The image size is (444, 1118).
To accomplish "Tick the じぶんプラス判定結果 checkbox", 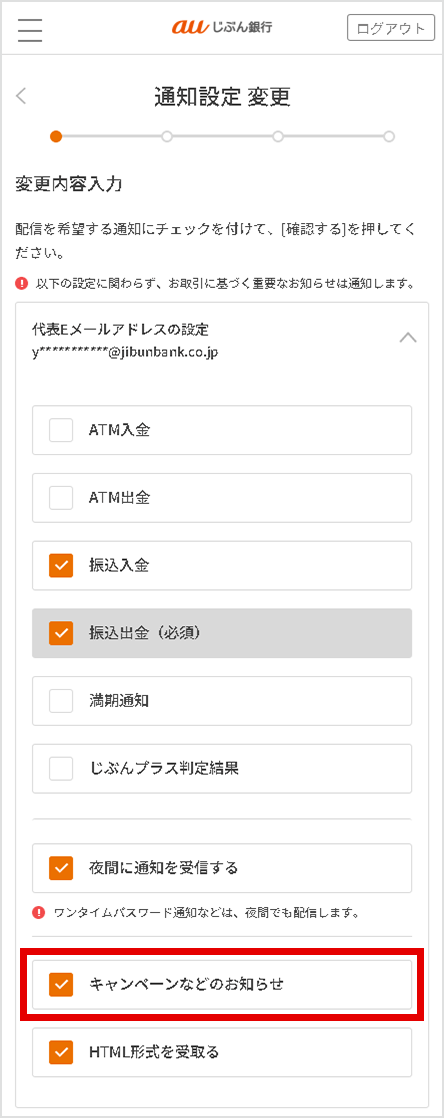I will click(x=61, y=768).
